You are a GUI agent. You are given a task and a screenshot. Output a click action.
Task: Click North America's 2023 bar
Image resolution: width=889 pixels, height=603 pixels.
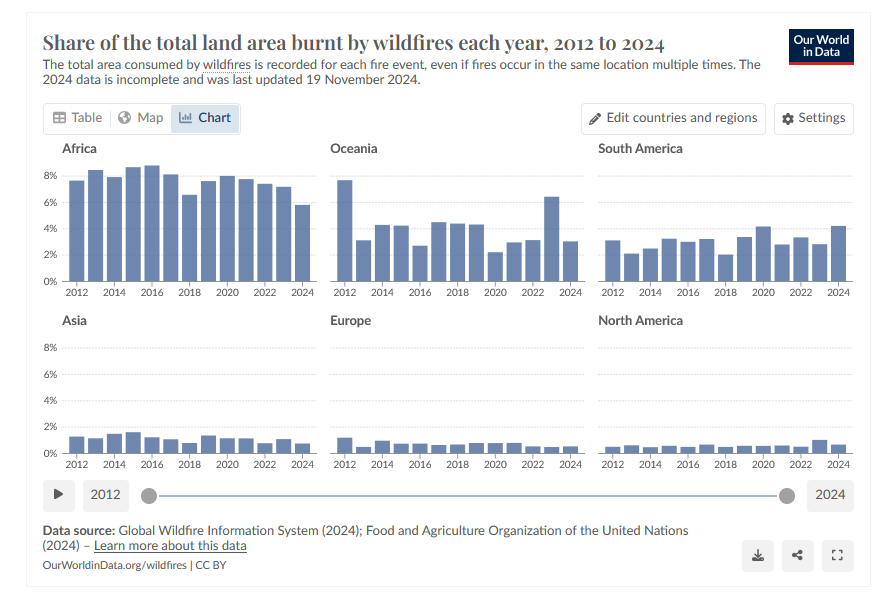pyautogui.click(x=819, y=447)
